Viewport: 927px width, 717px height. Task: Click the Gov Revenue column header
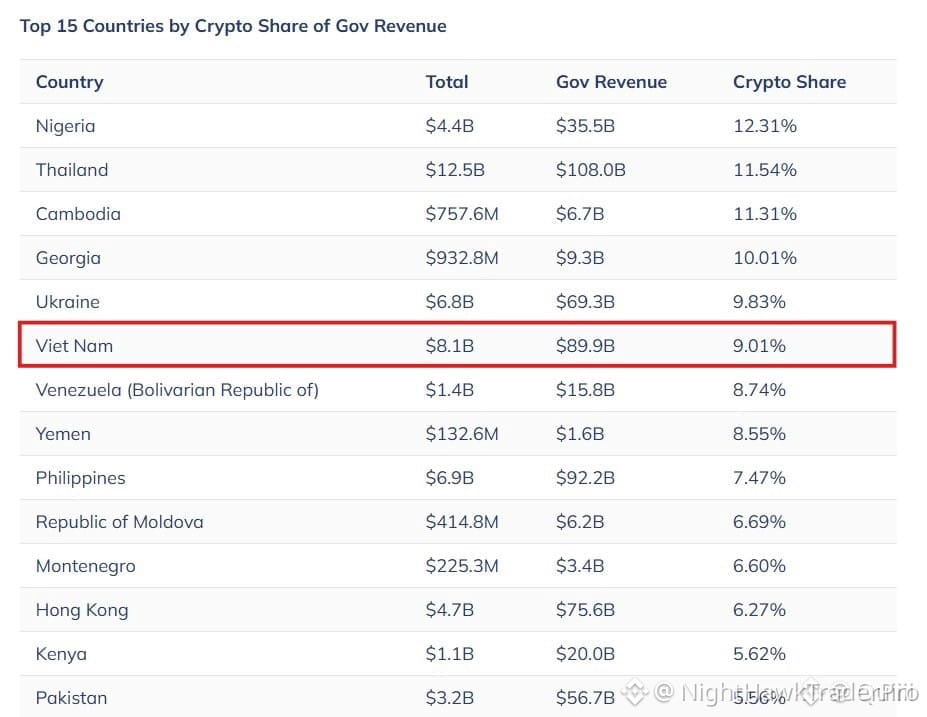click(611, 82)
